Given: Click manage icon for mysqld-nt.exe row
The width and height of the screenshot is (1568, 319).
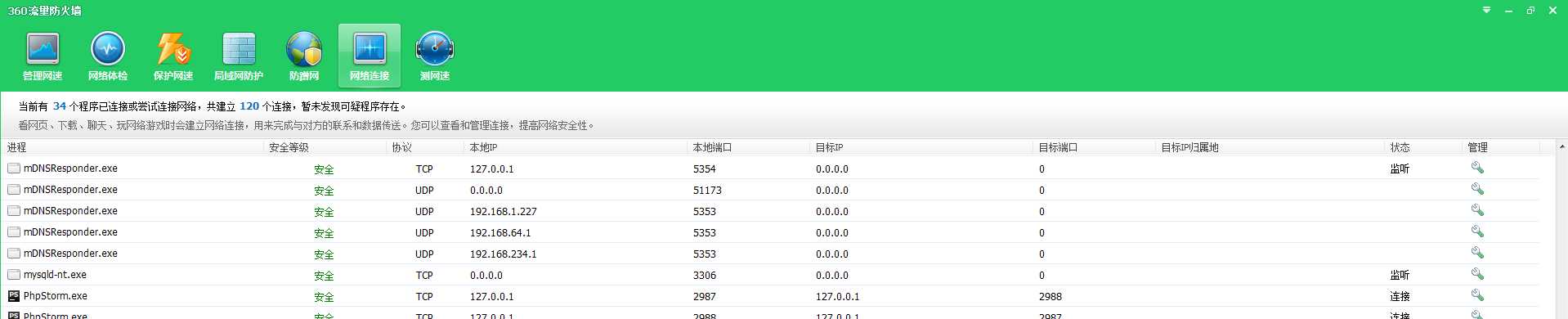Looking at the screenshot, I should (x=1477, y=274).
